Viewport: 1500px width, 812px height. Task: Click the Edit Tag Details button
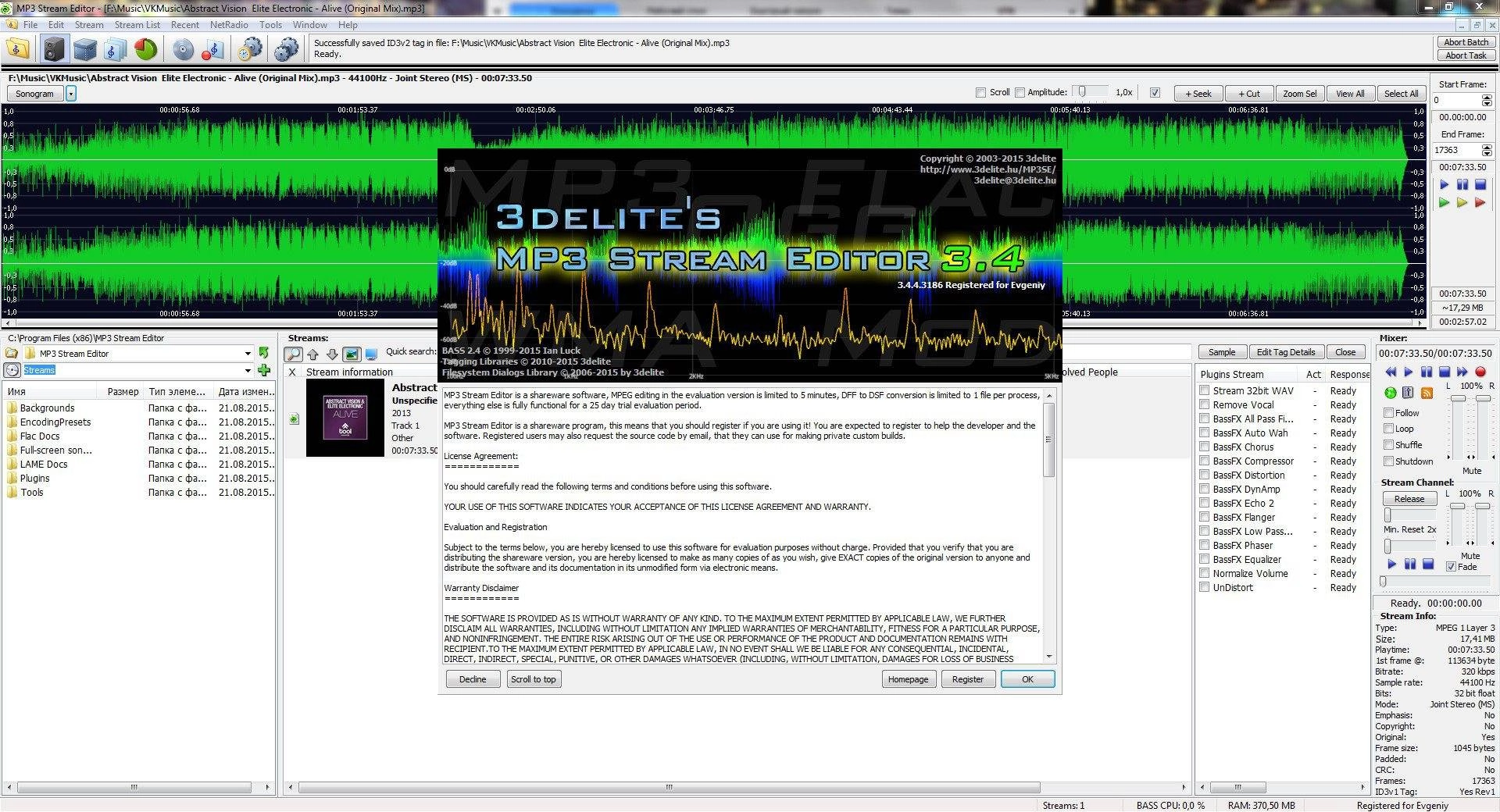coord(1286,352)
